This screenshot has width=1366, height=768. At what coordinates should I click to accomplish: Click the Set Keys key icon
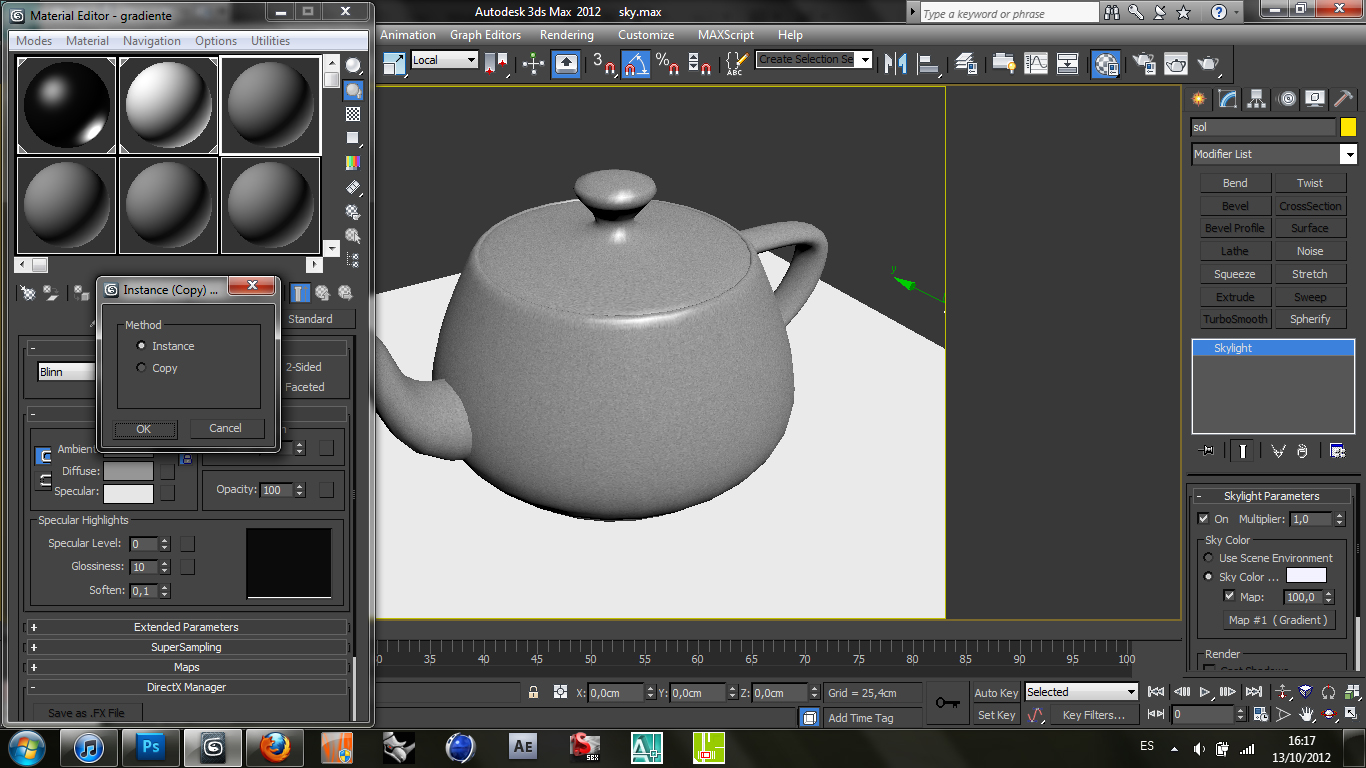point(948,703)
